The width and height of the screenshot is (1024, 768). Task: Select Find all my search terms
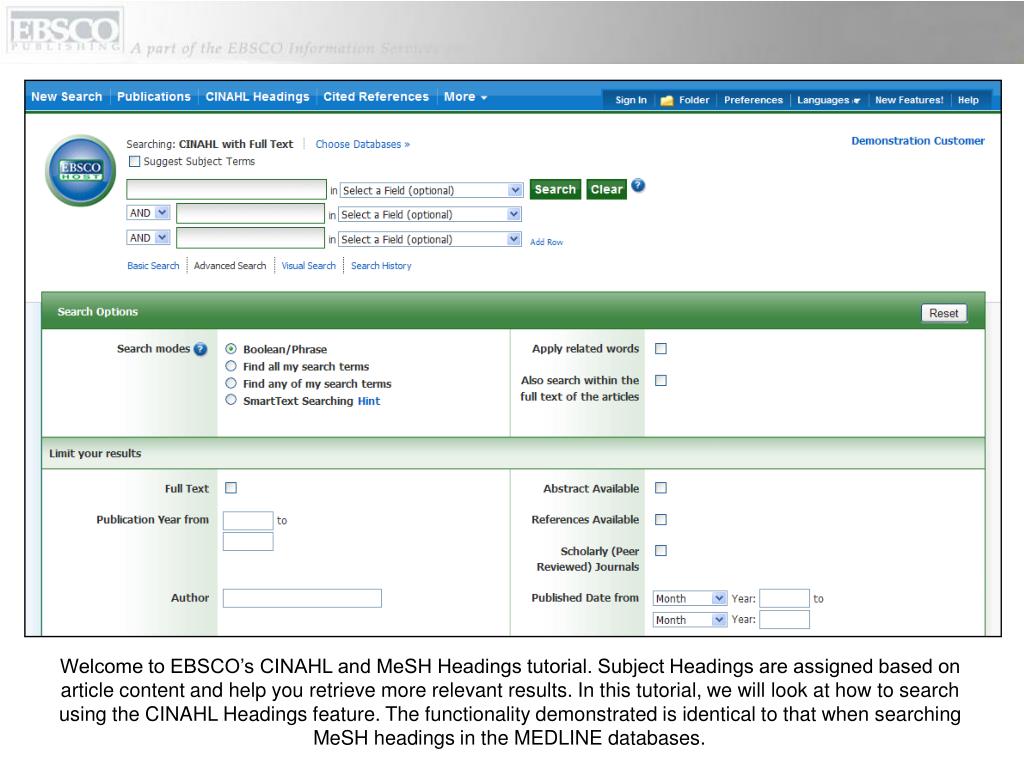tap(231, 366)
